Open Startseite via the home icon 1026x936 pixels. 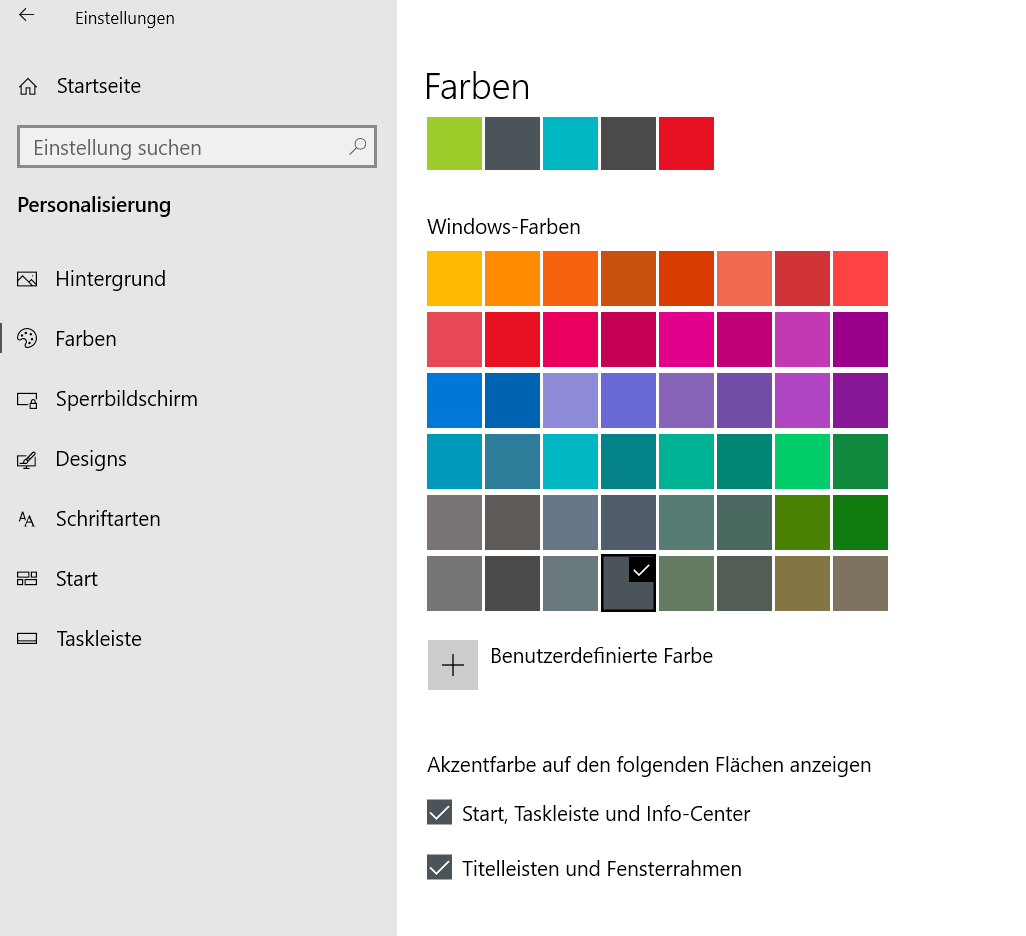click(x=28, y=86)
